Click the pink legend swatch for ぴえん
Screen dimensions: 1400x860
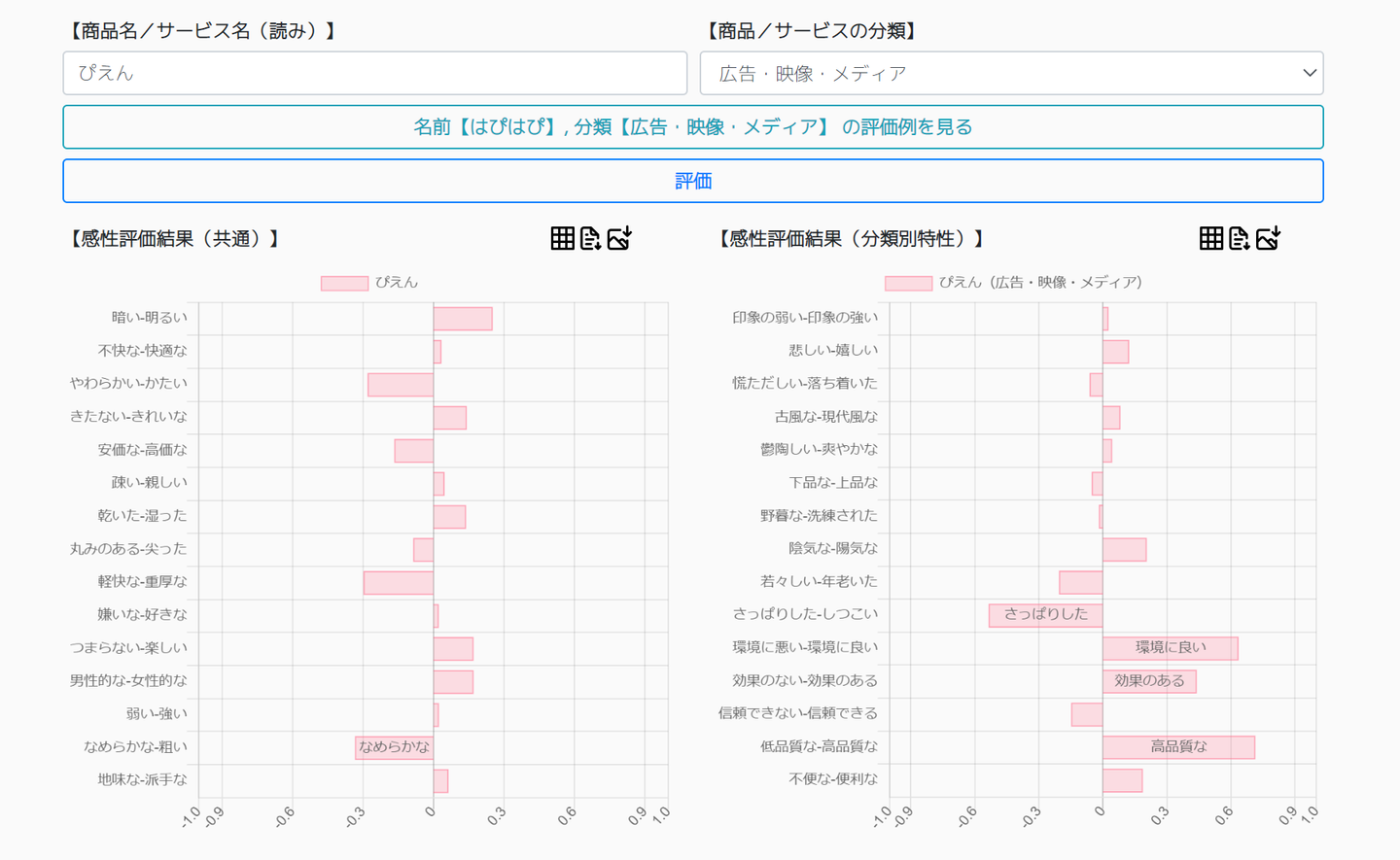(344, 283)
